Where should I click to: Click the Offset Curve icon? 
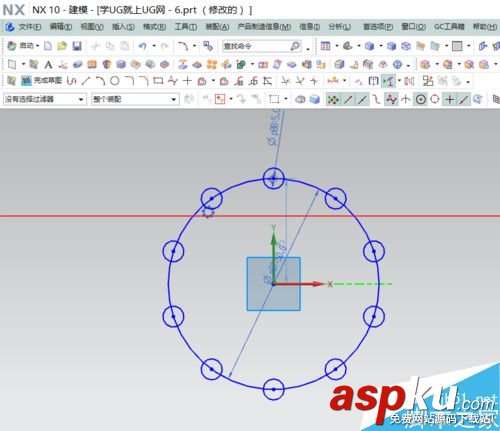[201, 81]
